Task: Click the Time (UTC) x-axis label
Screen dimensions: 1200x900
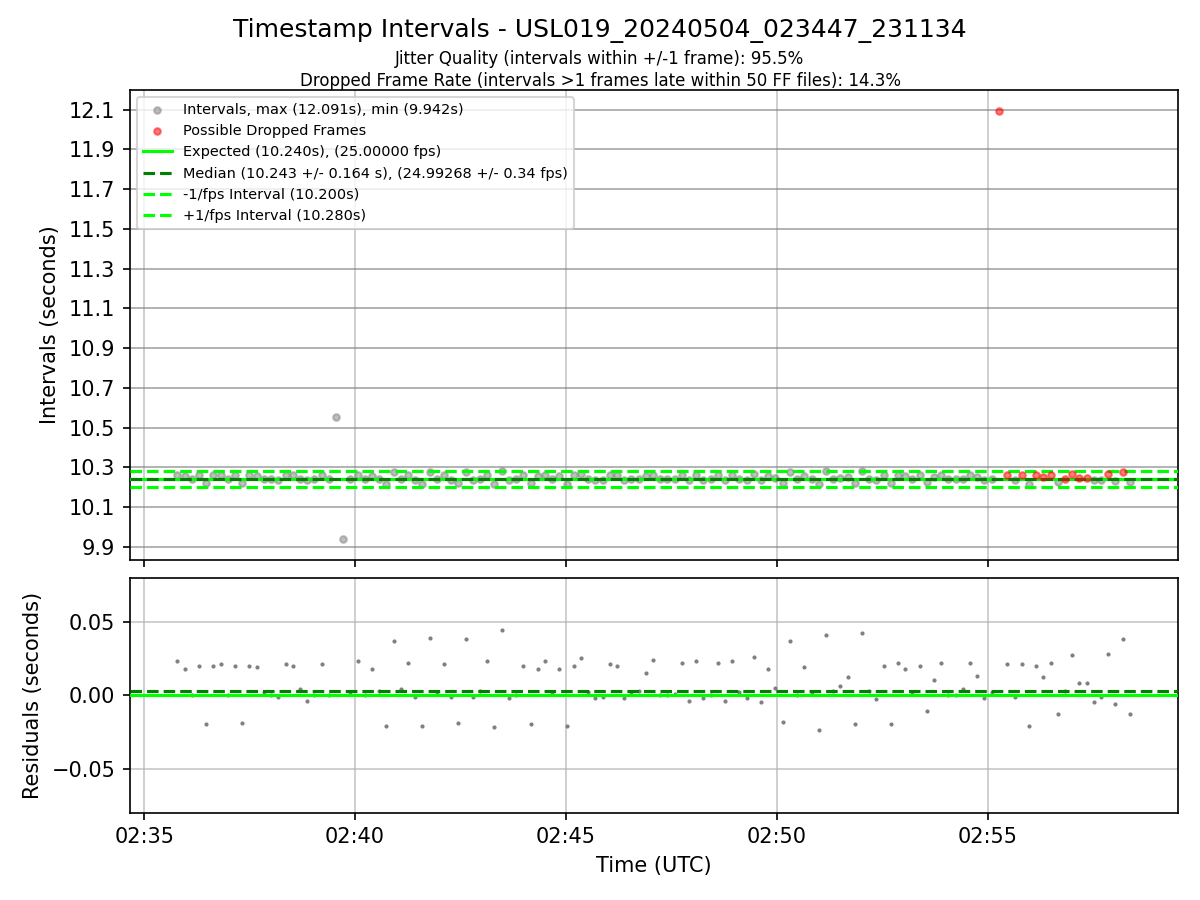Action: coord(654,865)
